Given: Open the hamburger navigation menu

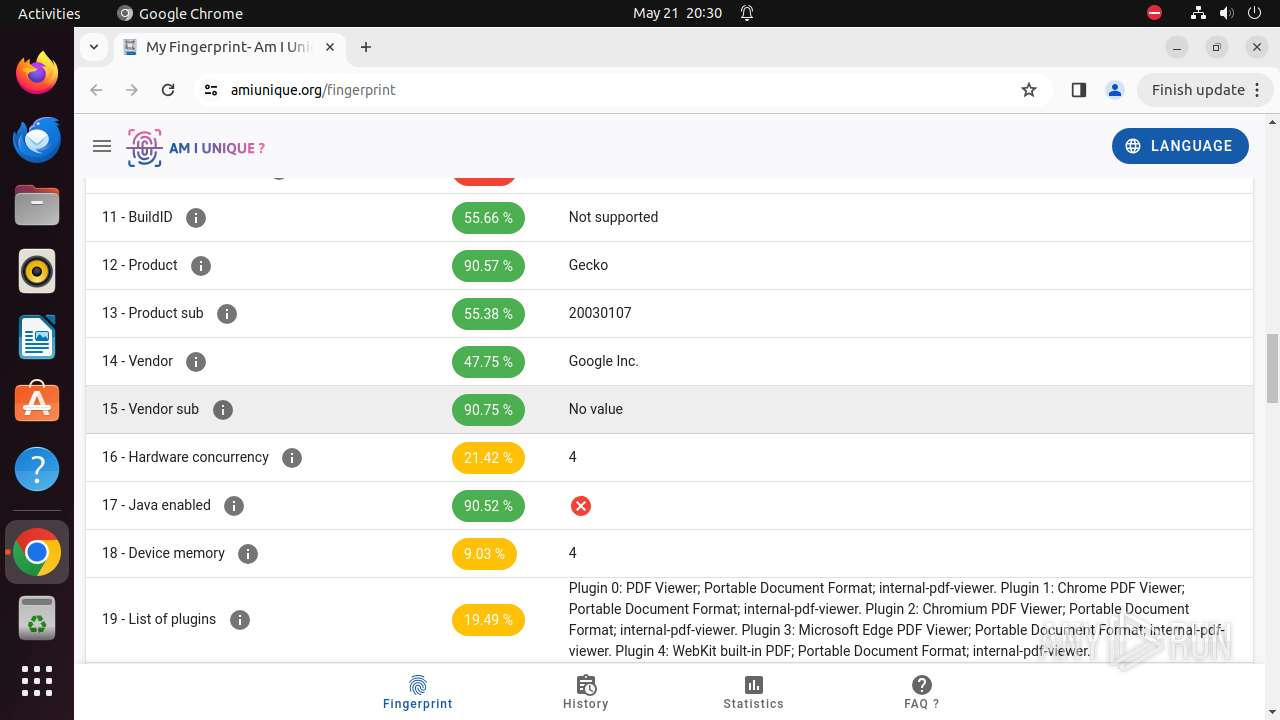Looking at the screenshot, I should [x=101, y=146].
